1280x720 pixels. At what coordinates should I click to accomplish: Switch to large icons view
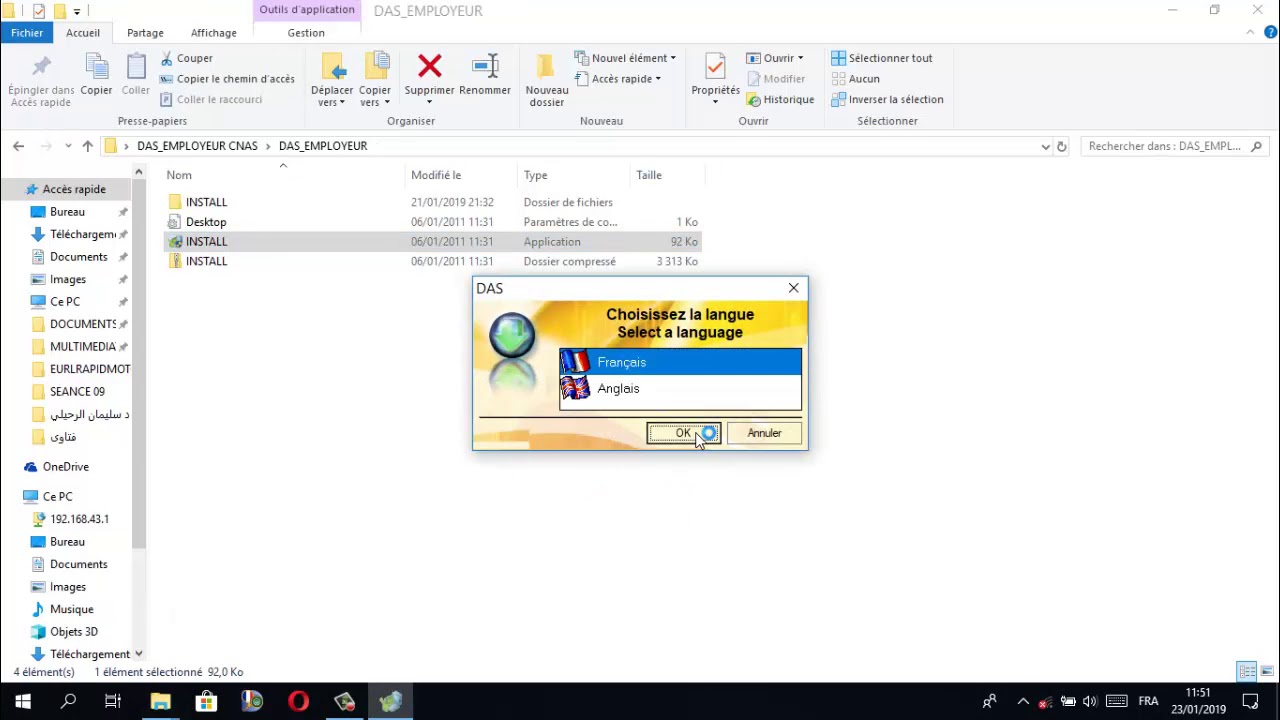tap(1267, 672)
